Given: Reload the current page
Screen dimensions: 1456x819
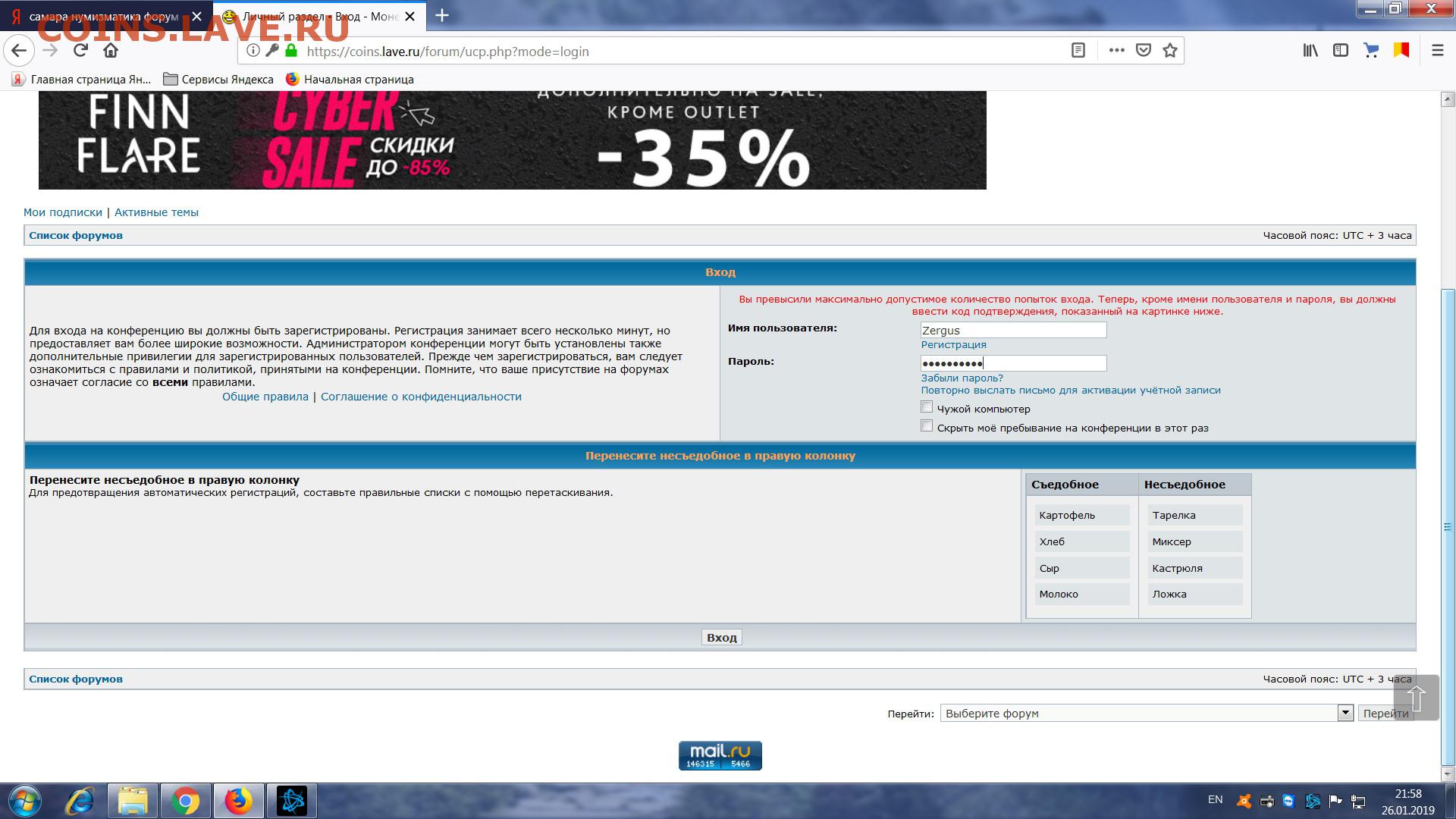Looking at the screenshot, I should pyautogui.click(x=80, y=51).
